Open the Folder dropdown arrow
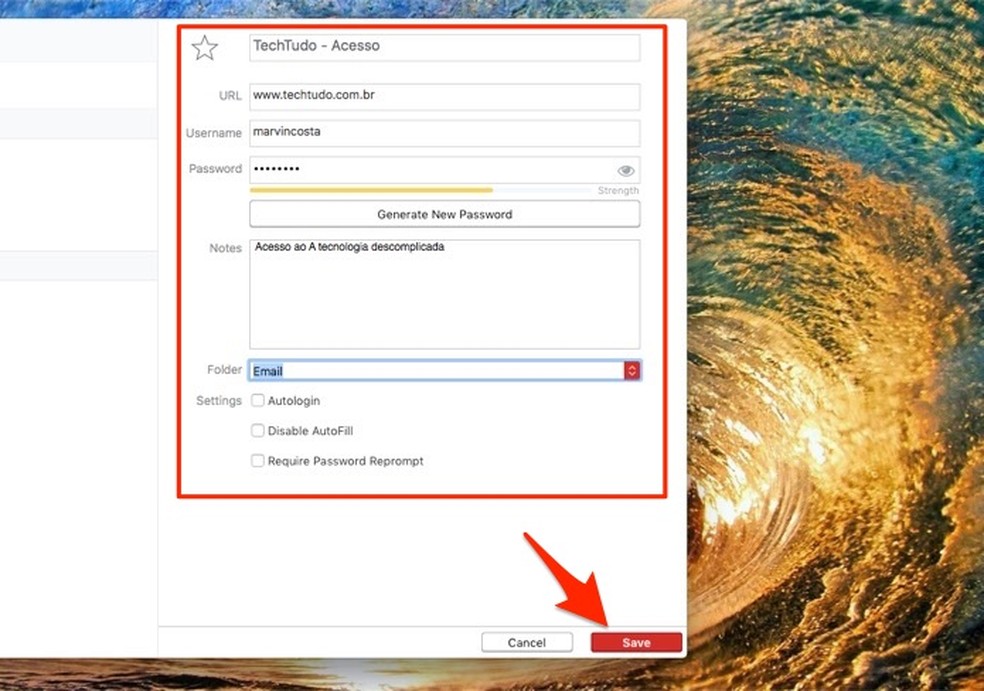 click(632, 371)
